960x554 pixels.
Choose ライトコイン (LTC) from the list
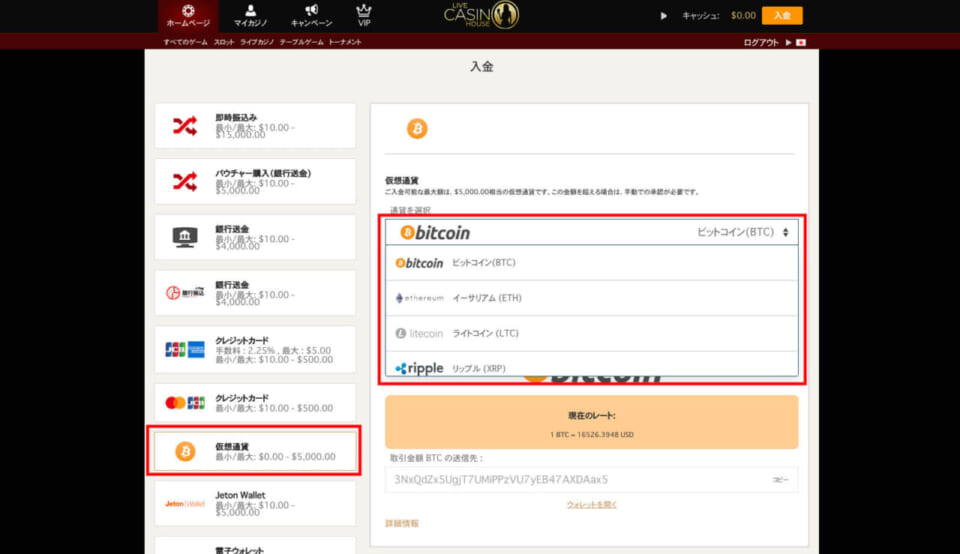tap(591, 333)
